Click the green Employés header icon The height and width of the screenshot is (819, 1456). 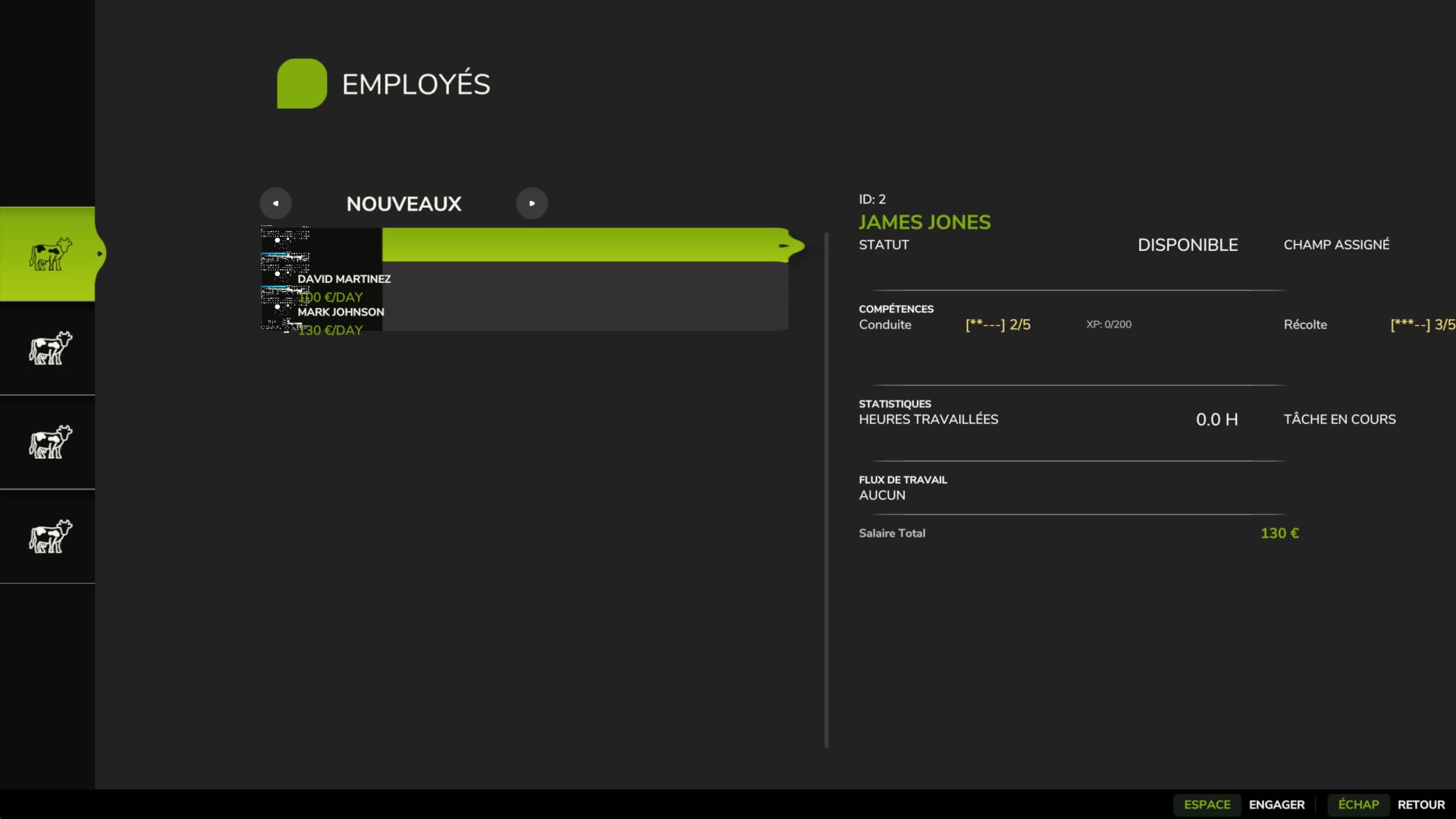(301, 83)
